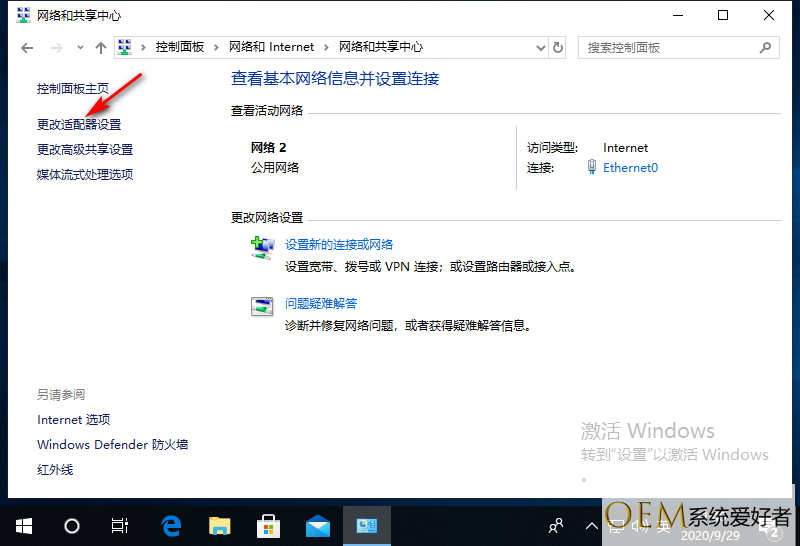Expand the recent locations dropdown arrow

(80, 47)
